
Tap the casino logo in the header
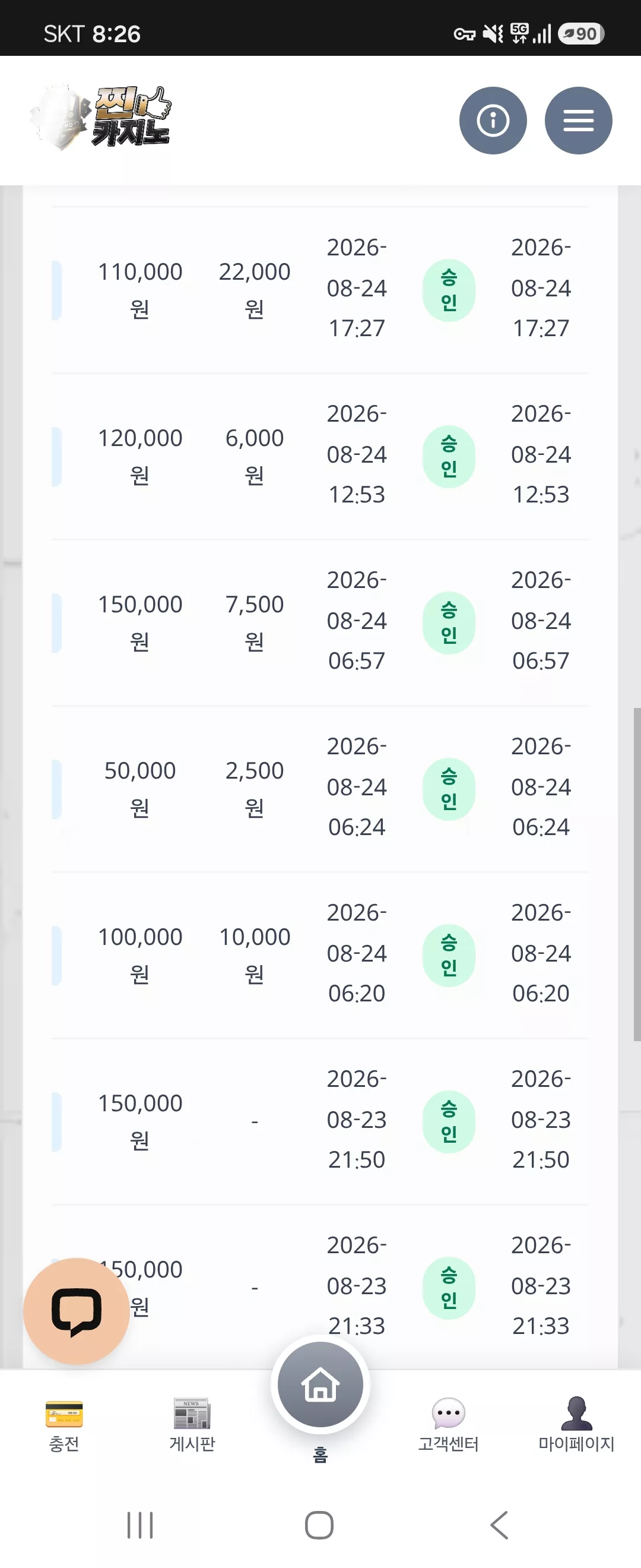click(x=101, y=117)
